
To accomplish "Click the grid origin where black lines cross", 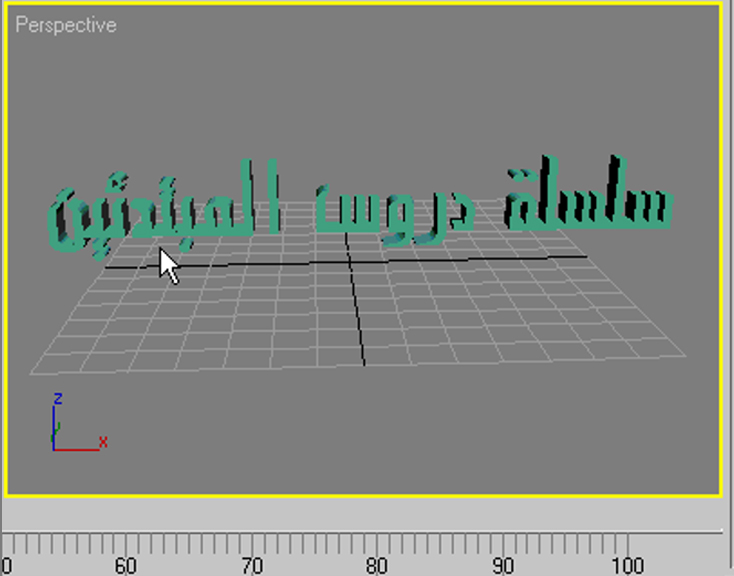I will pyautogui.click(x=350, y=262).
